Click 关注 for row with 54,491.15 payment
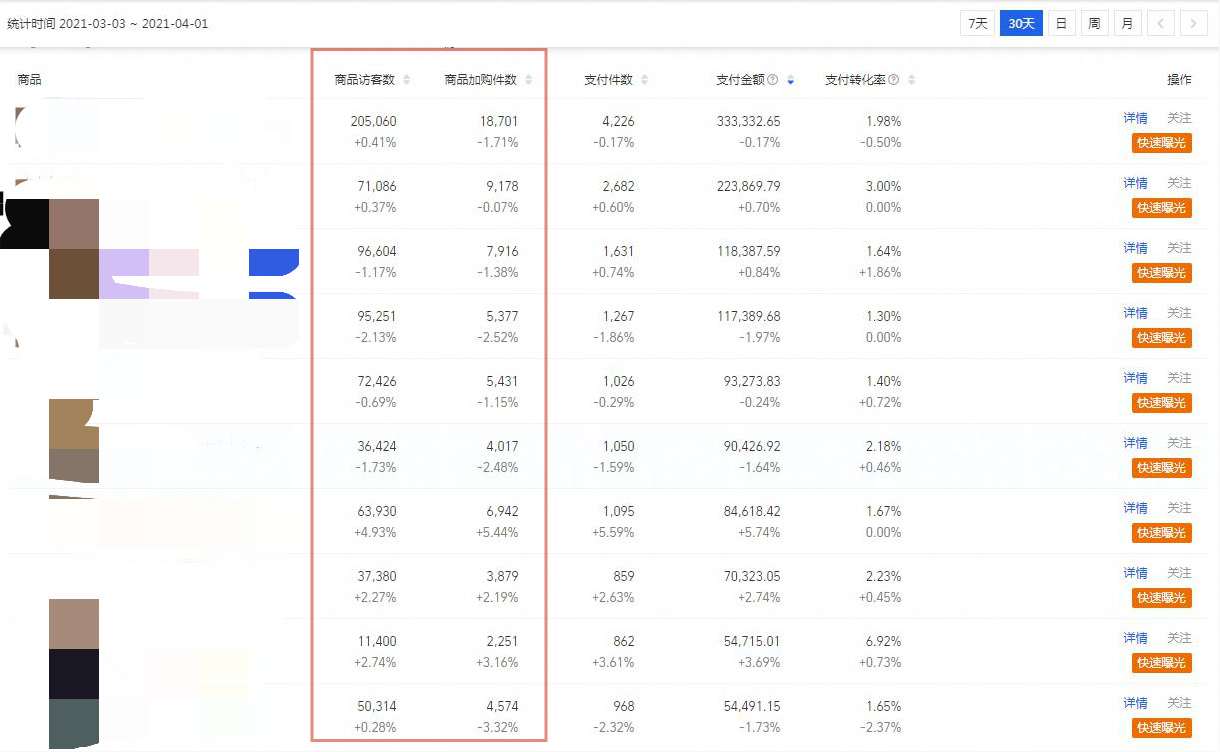Image resolution: width=1220 pixels, height=752 pixels. click(x=1180, y=703)
